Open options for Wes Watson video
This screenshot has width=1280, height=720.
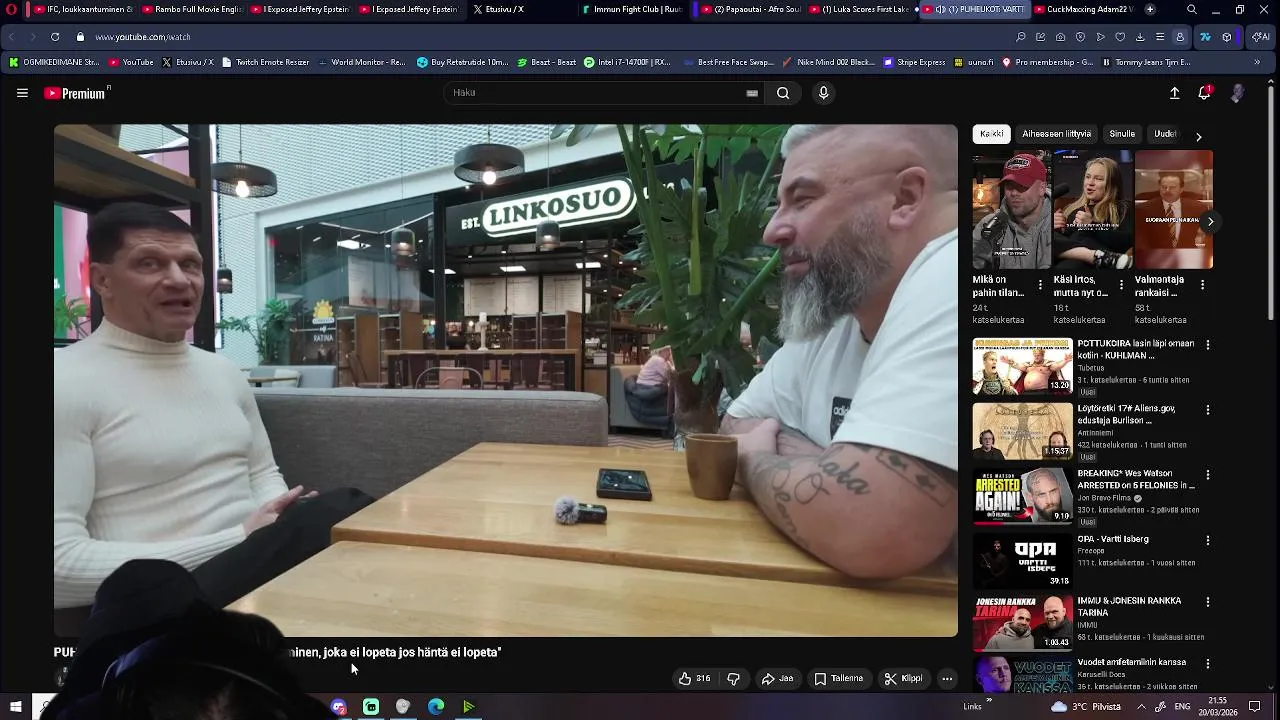pos(1208,475)
